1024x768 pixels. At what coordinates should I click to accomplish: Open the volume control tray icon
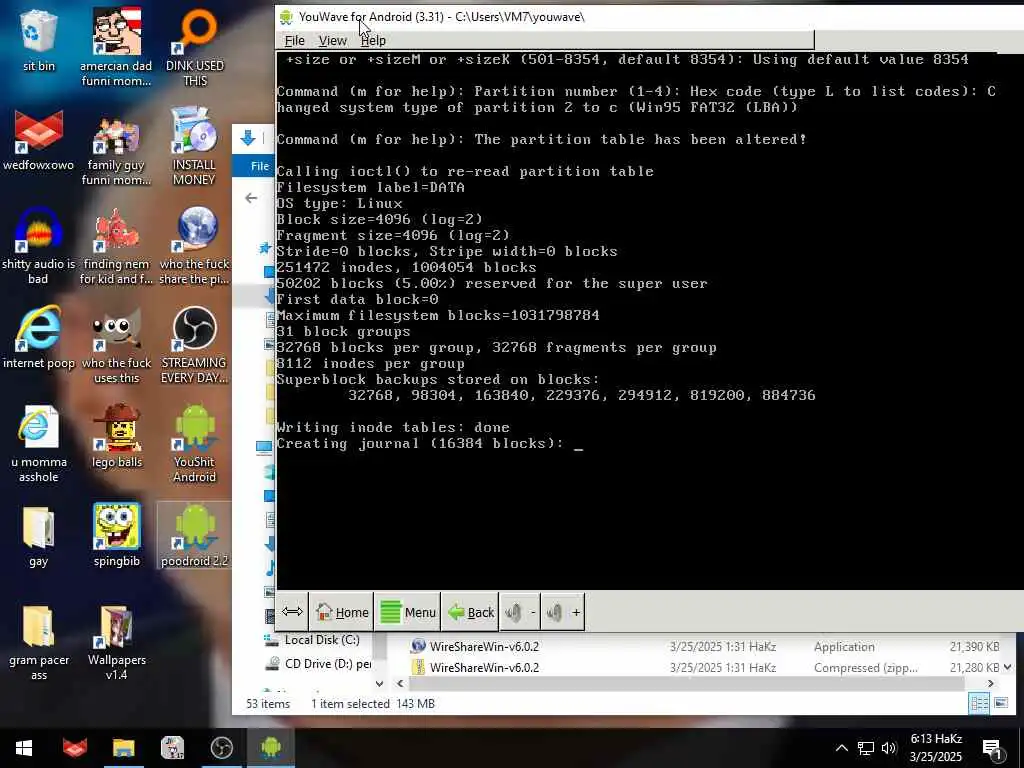(888, 748)
